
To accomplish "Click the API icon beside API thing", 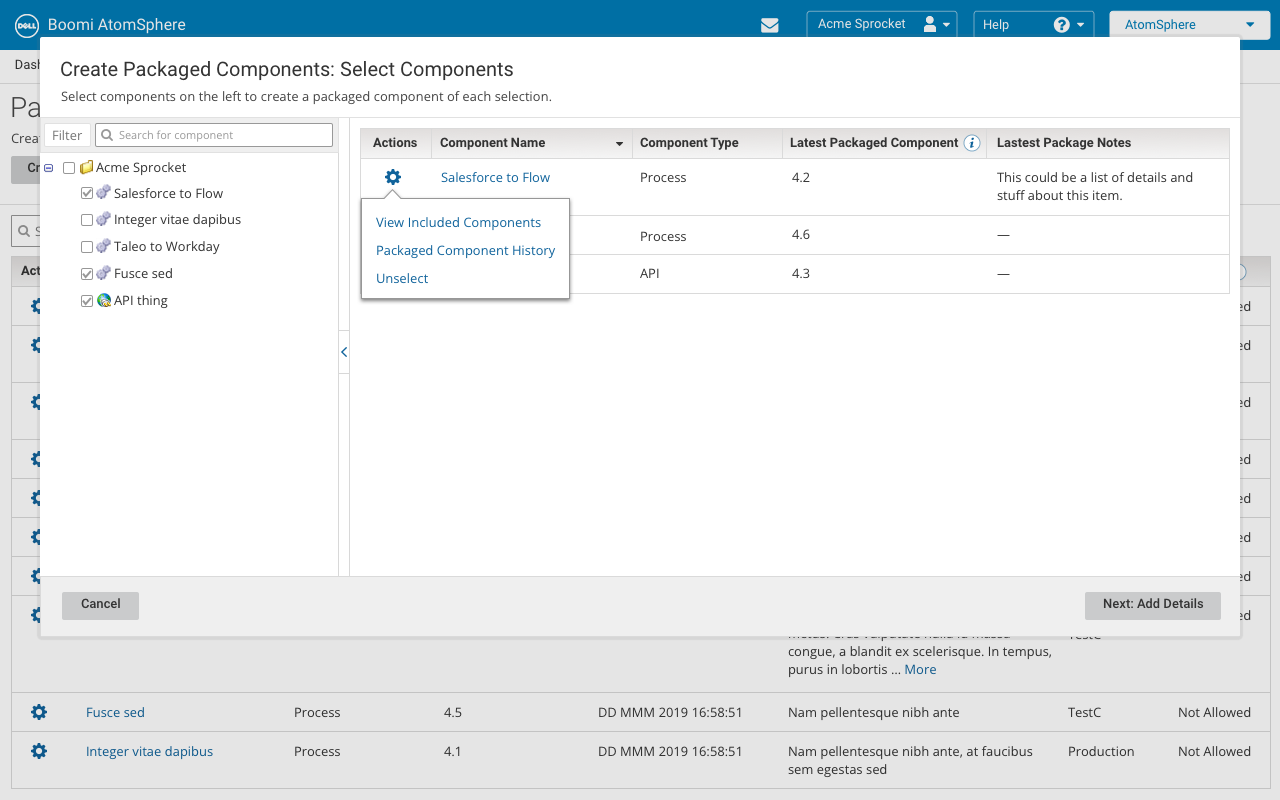I will click(x=104, y=300).
